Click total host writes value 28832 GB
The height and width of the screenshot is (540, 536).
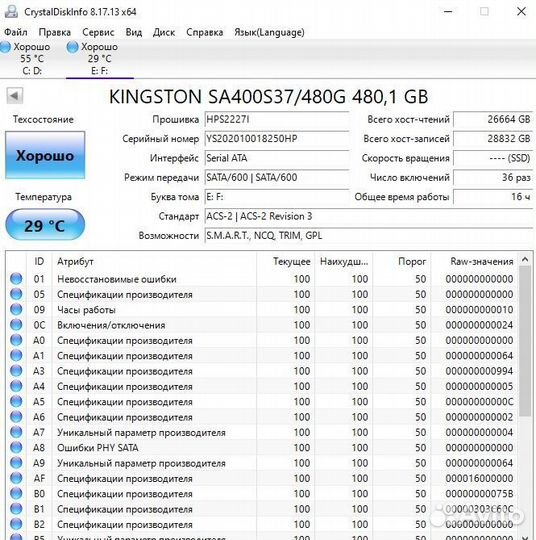click(493, 139)
